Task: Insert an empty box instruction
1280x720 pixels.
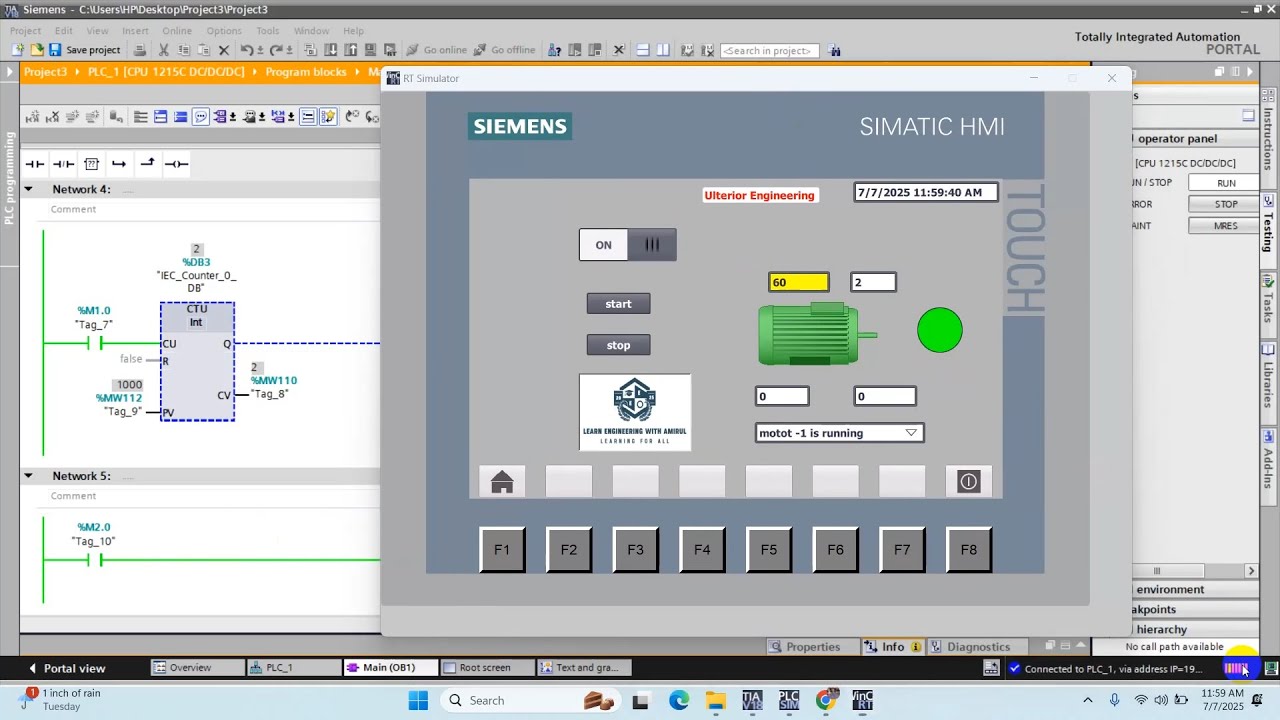Action: (x=91, y=163)
